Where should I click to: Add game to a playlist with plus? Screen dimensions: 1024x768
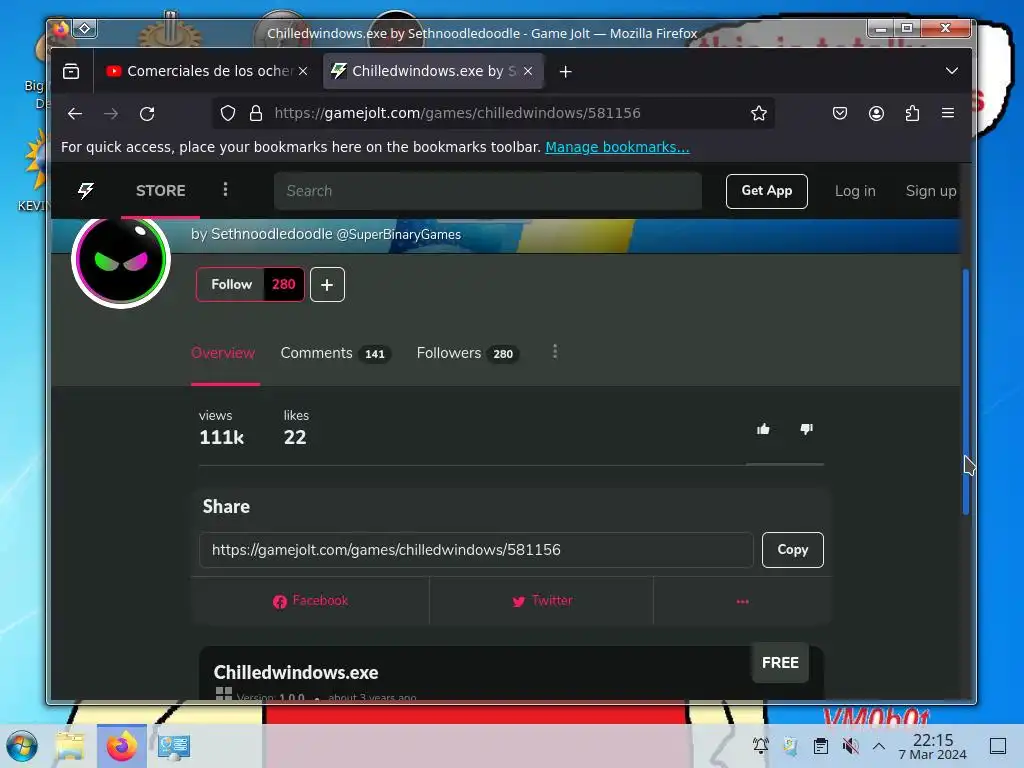point(327,285)
